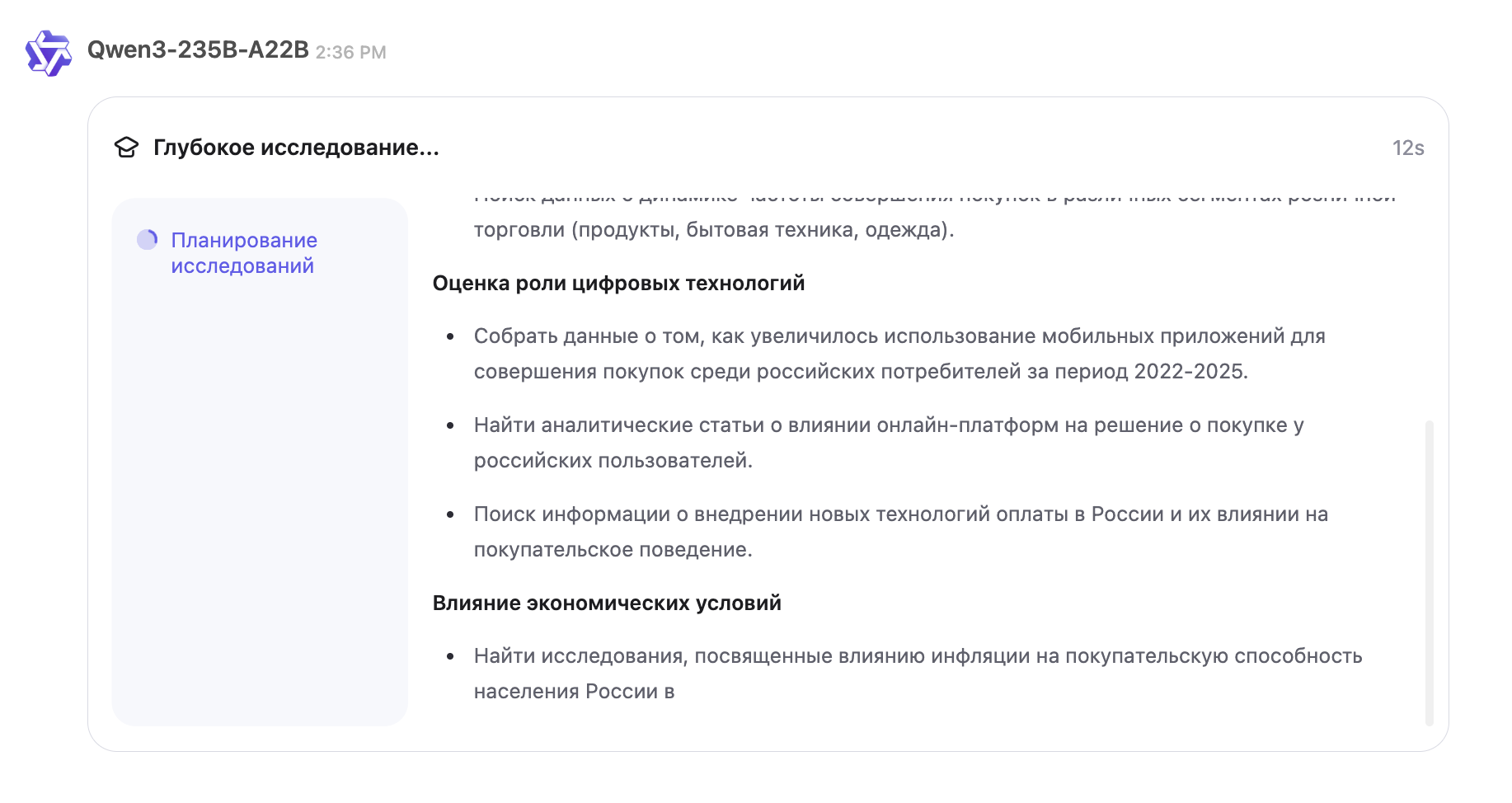Click the research plan vertical scrollbar
The width and height of the screenshot is (1512, 803).
tap(1429, 572)
